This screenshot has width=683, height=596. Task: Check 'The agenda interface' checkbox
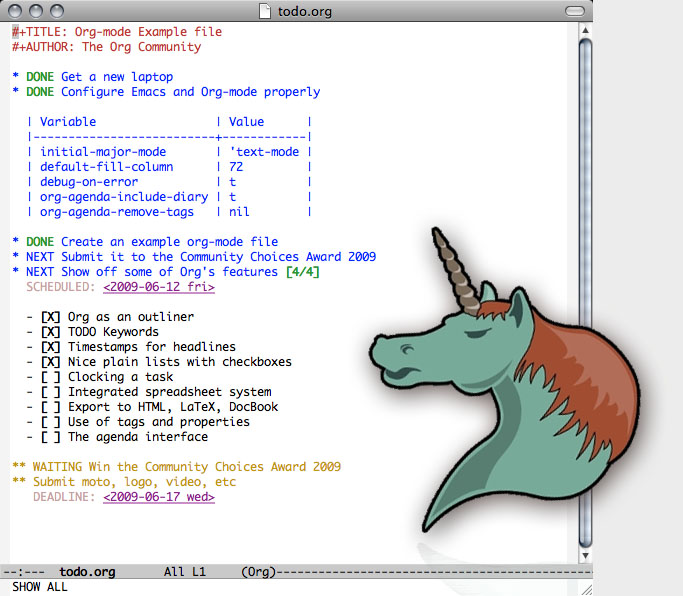(51, 437)
